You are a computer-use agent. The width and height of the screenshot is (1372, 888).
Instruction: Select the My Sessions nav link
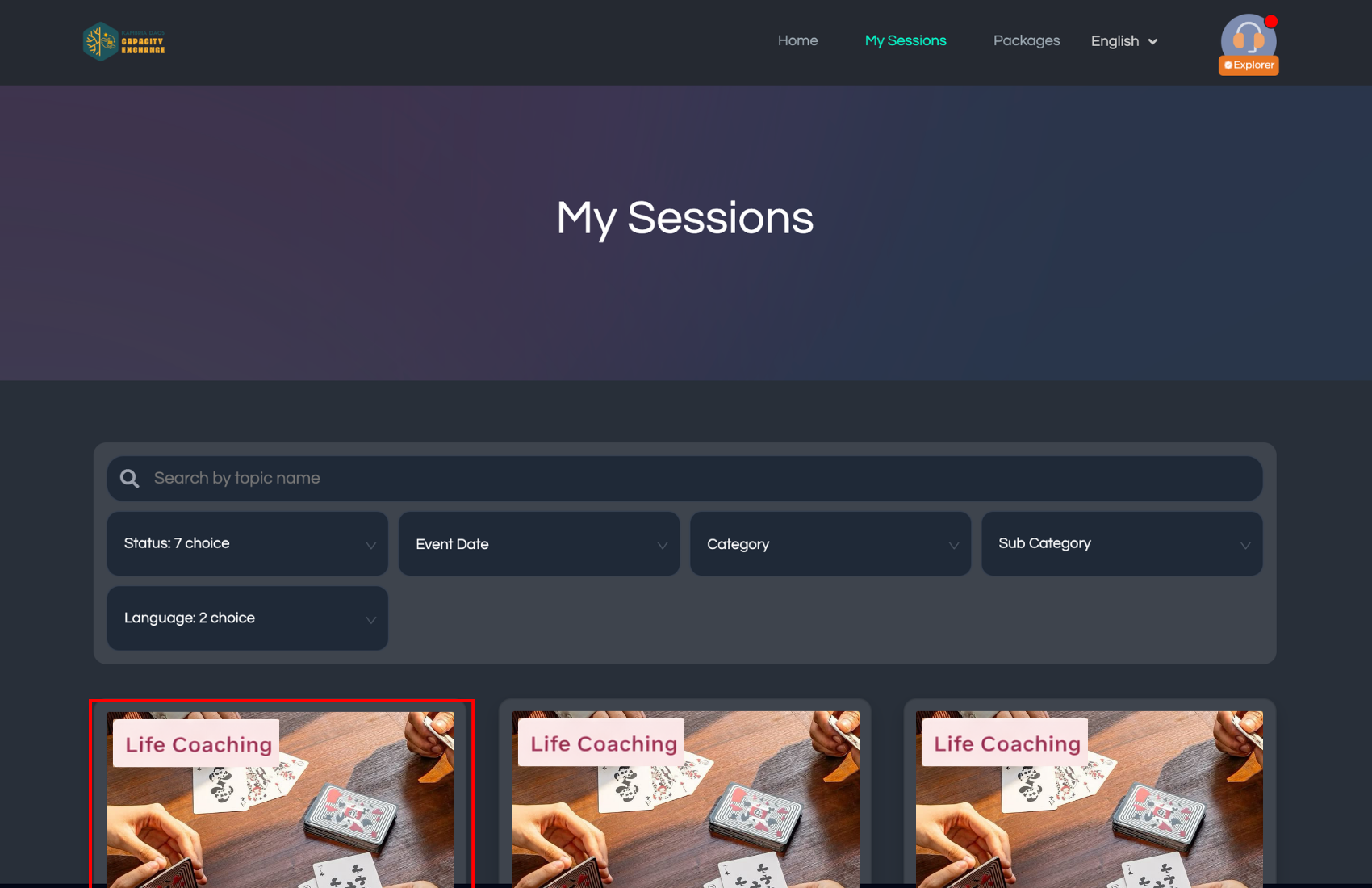click(x=906, y=40)
